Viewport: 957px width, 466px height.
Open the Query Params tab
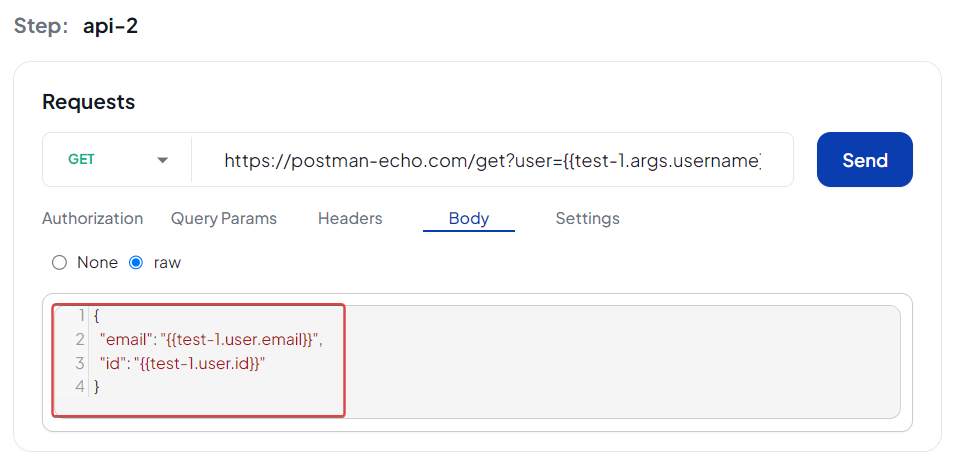(224, 218)
